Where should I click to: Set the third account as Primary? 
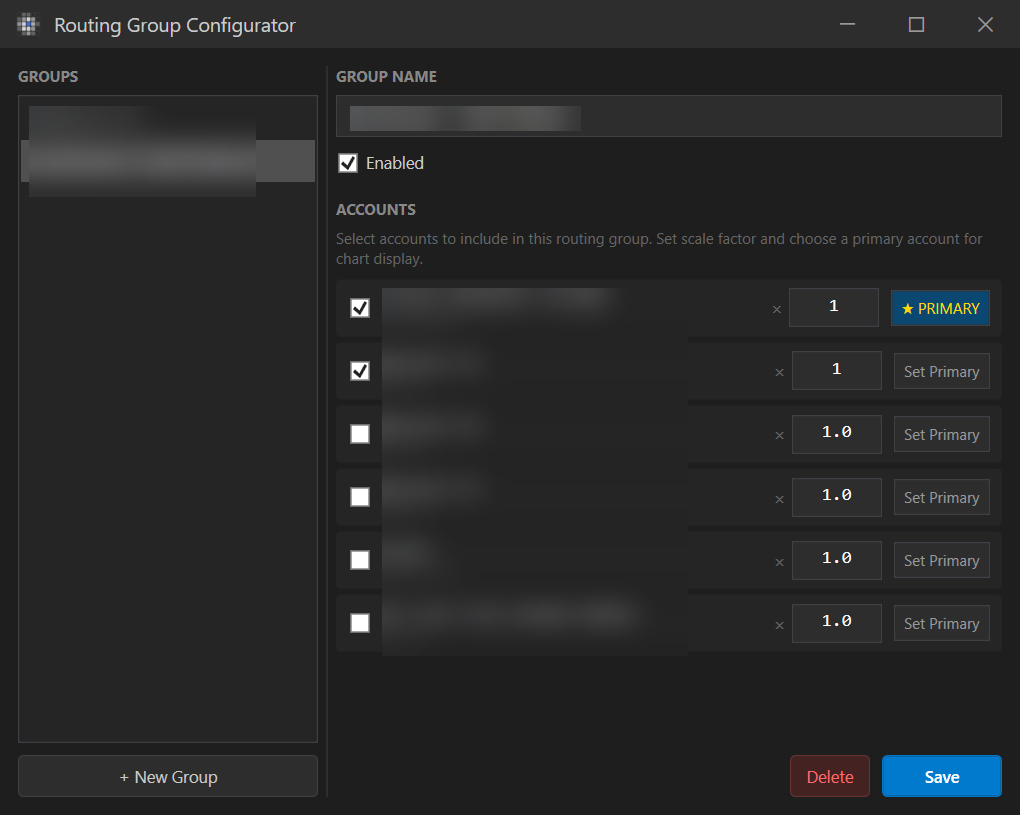coord(941,434)
